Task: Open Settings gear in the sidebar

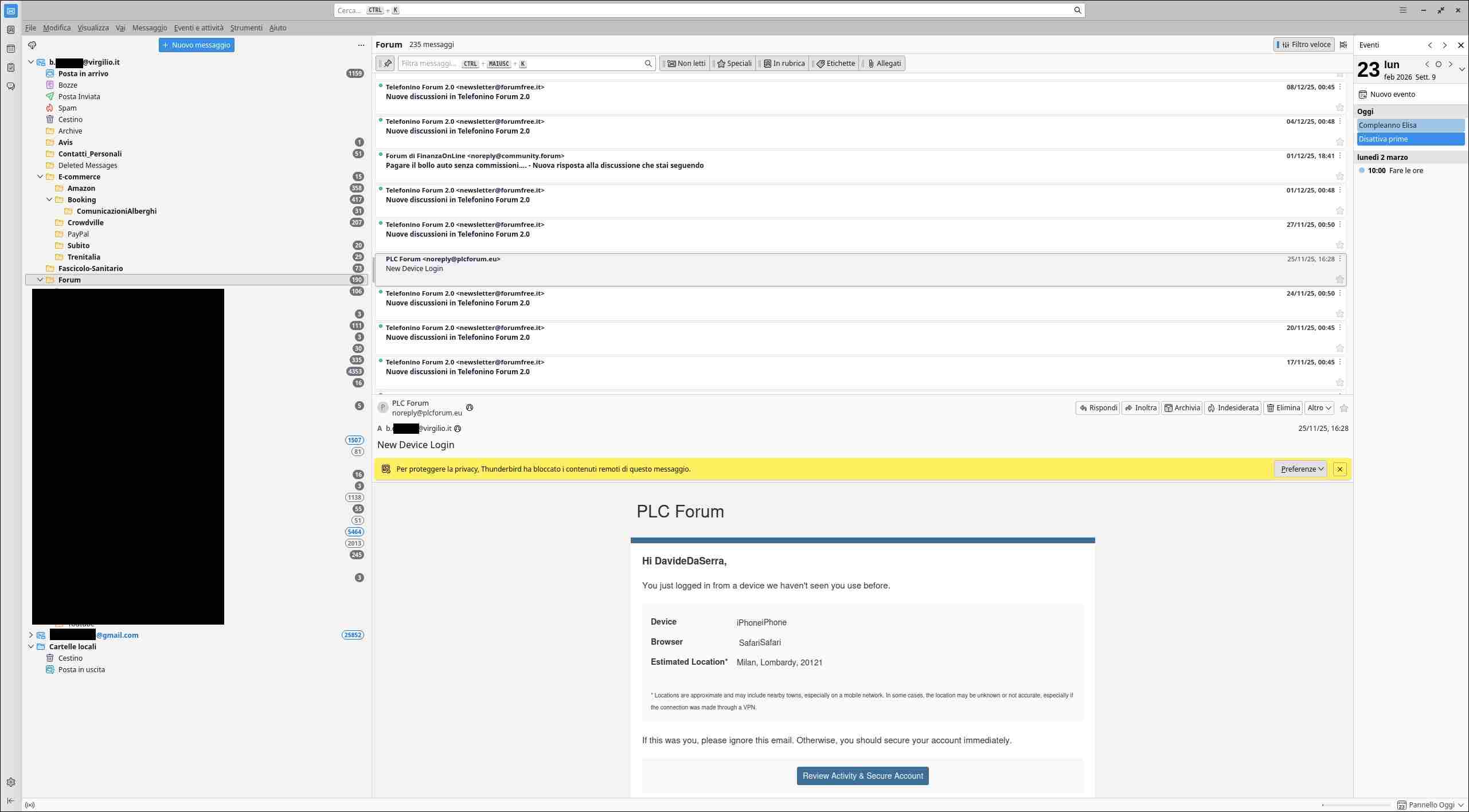Action: pyautogui.click(x=10, y=782)
